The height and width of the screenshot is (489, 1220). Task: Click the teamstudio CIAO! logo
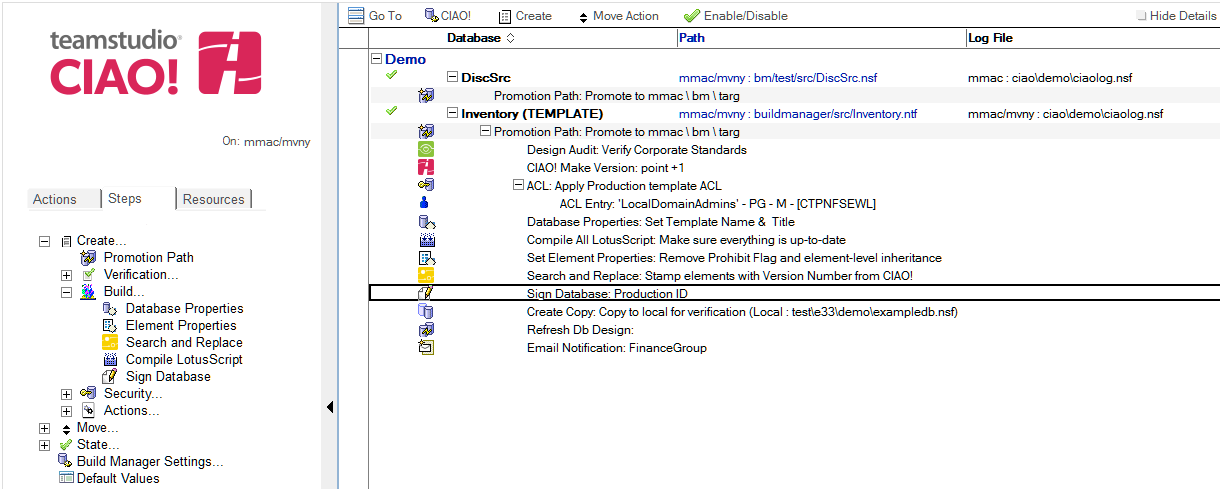[x=156, y=64]
